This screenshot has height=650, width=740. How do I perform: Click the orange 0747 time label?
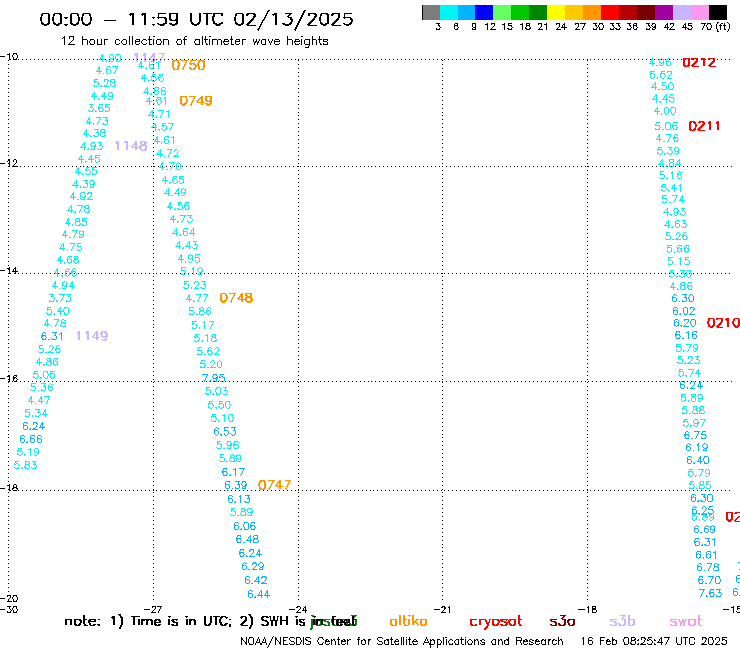pos(274,485)
